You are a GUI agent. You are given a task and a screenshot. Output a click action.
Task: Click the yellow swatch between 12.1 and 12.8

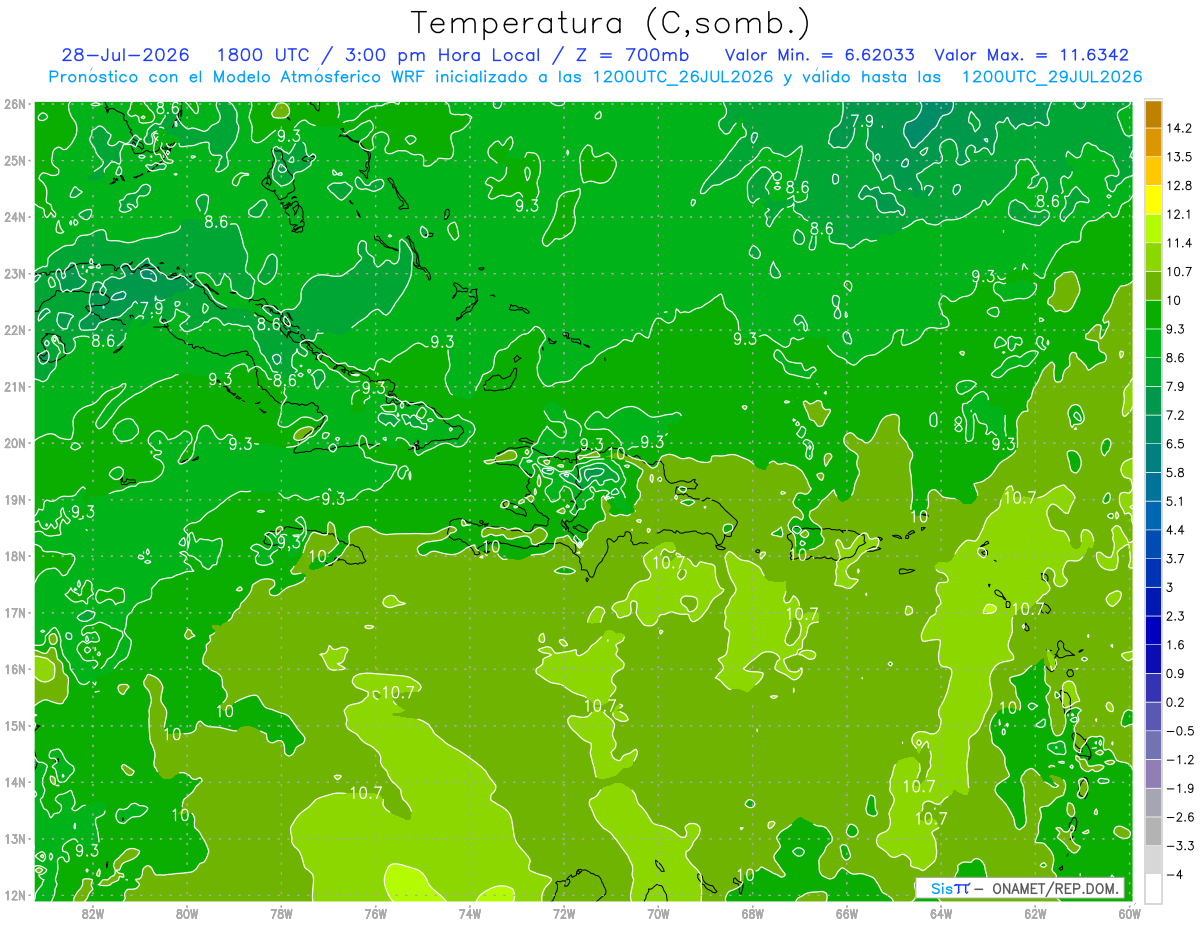1153,200
